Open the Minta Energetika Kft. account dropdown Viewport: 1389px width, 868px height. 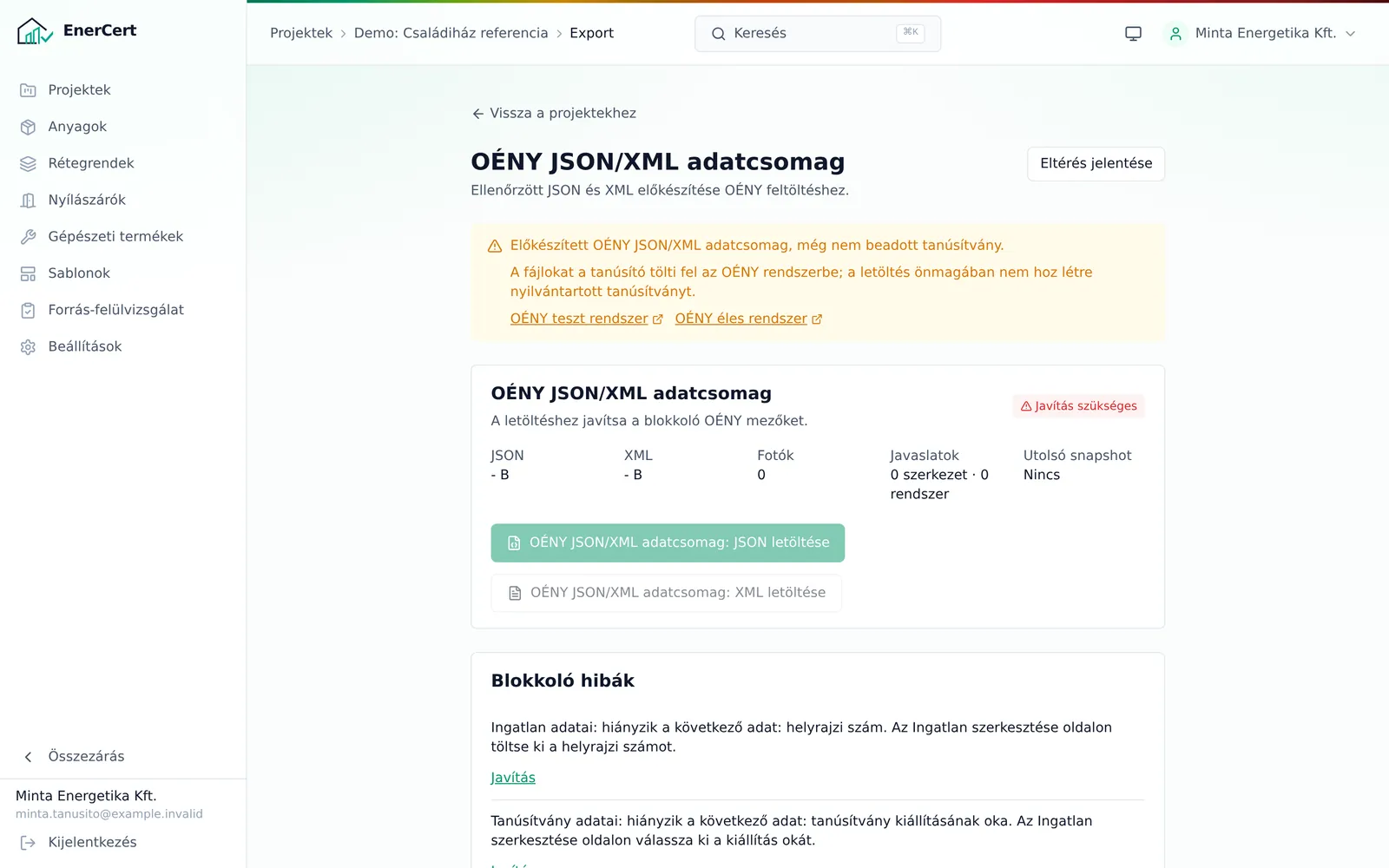(x=1260, y=34)
